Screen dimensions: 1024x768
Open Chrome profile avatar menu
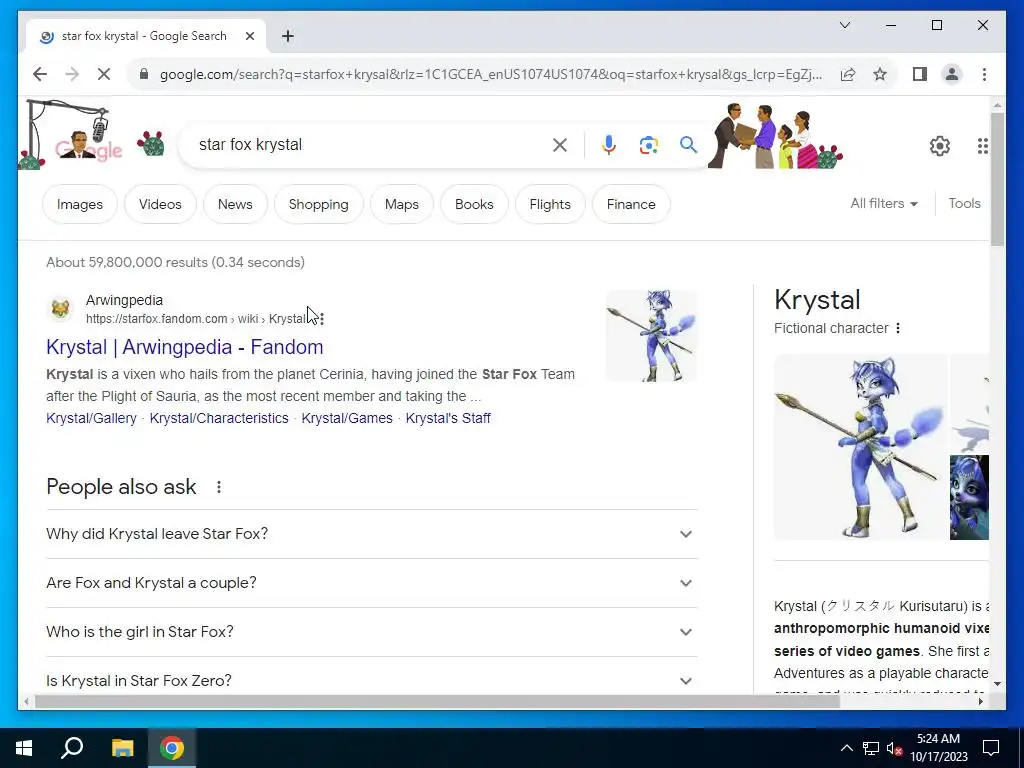[952, 74]
